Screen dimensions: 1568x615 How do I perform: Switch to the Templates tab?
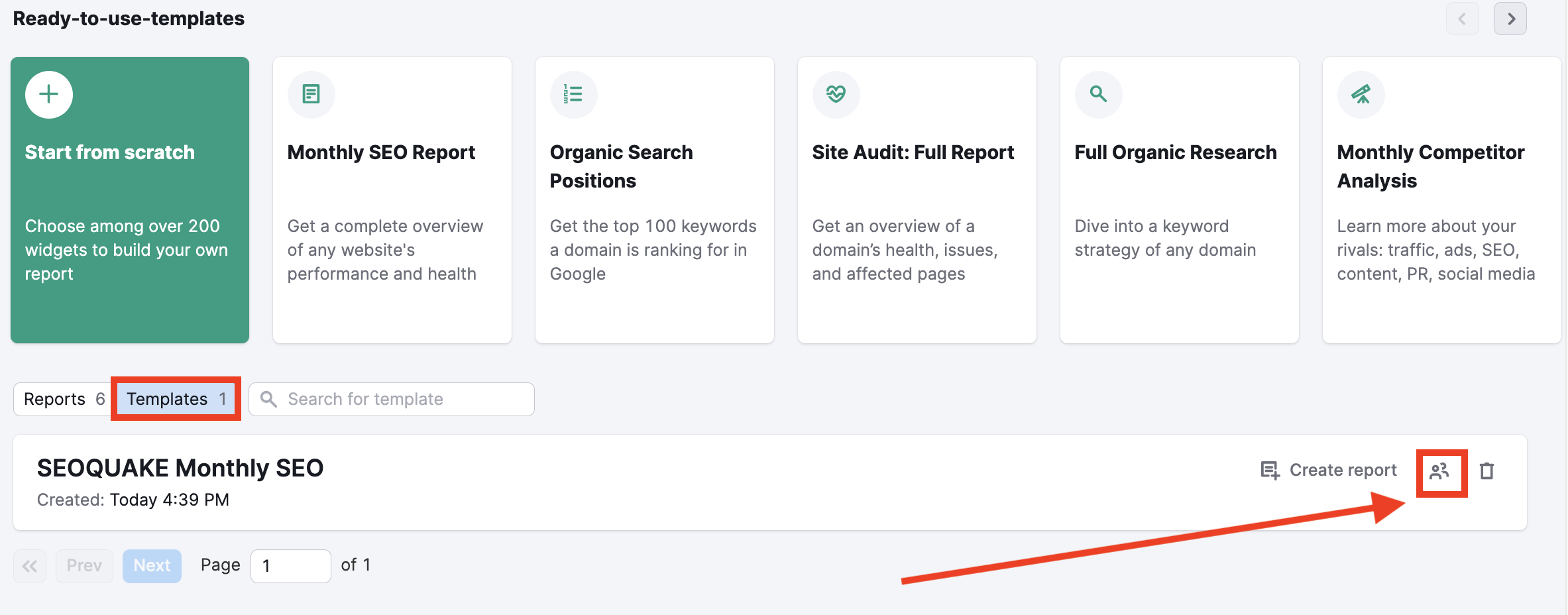coord(176,399)
